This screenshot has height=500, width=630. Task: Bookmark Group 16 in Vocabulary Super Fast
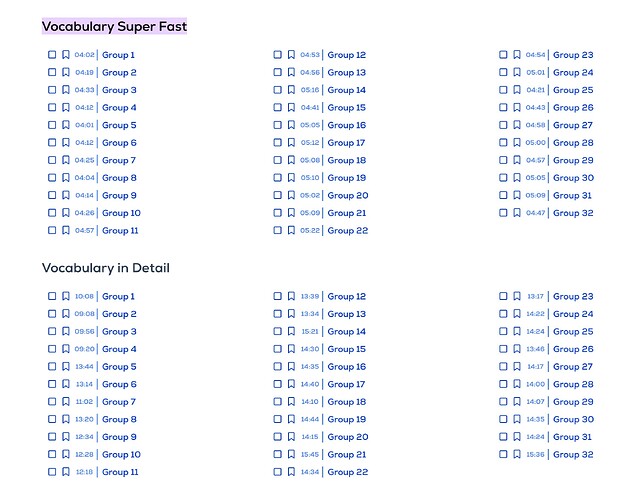click(x=291, y=125)
